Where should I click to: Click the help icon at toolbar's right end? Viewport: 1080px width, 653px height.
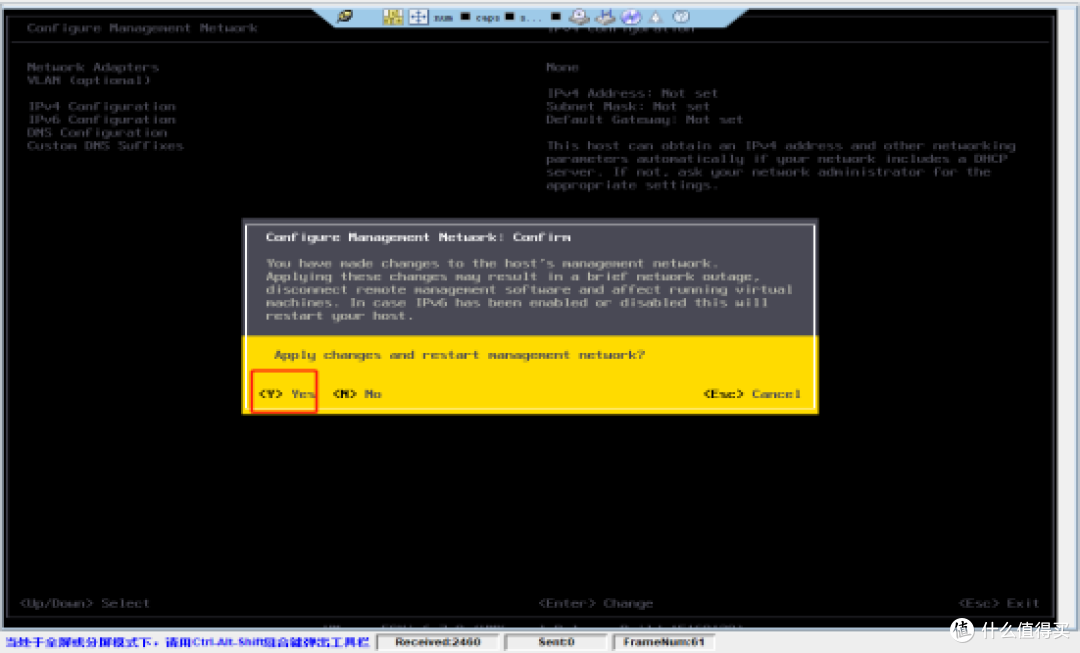click(x=681, y=17)
